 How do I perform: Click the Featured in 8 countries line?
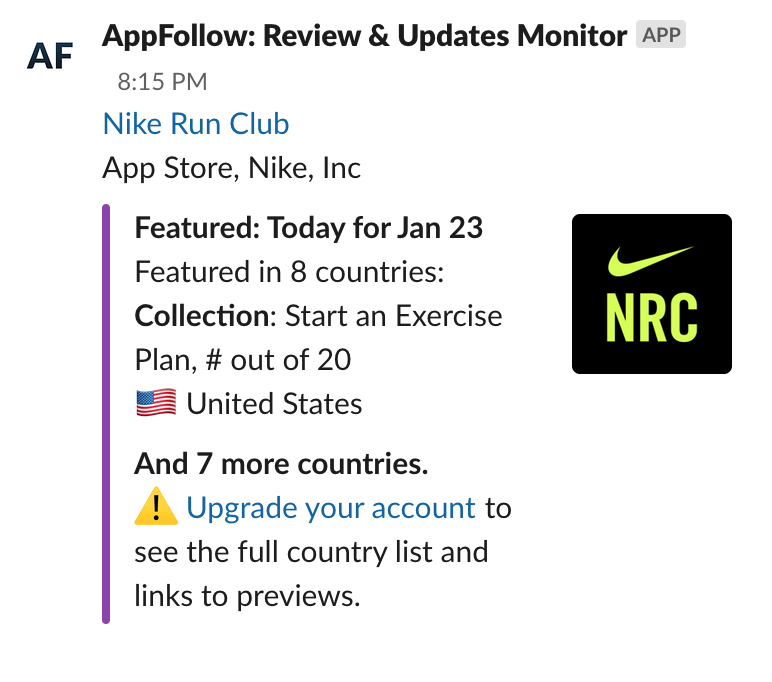(290, 272)
